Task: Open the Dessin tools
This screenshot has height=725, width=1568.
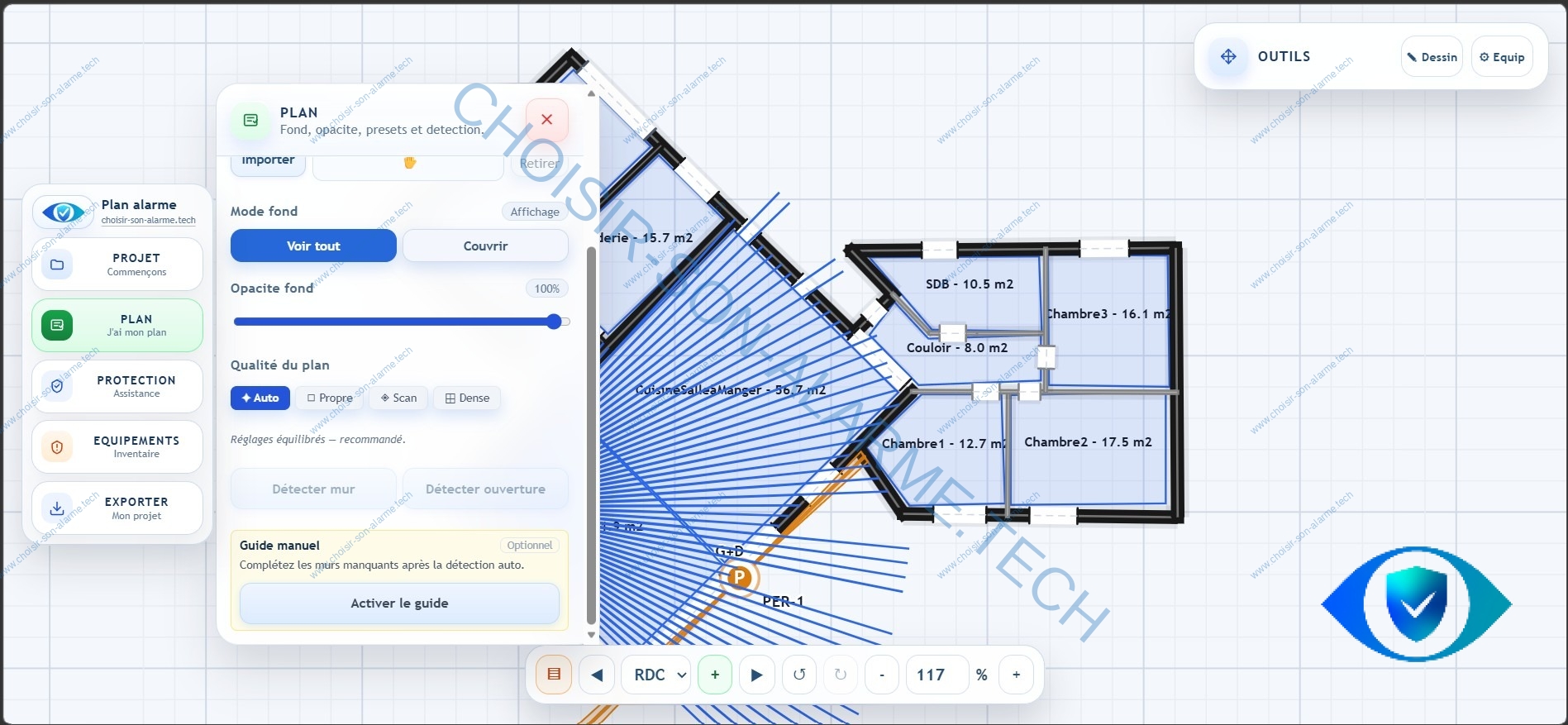Action: click(x=1432, y=57)
